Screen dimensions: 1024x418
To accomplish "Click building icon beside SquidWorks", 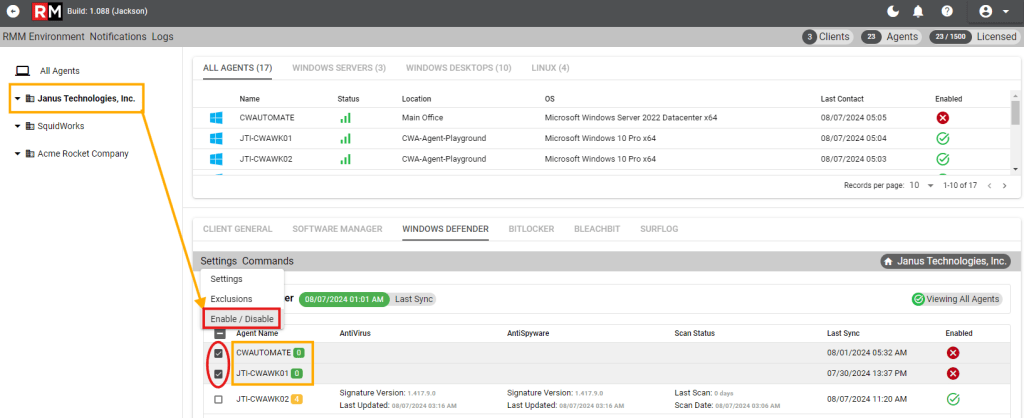I will pos(30,126).
